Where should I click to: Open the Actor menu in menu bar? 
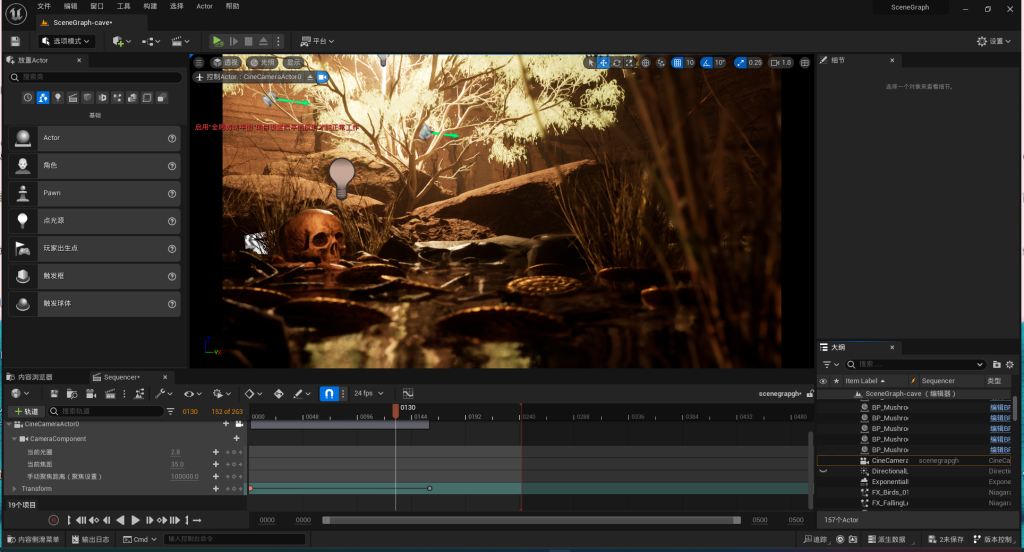(x=204, y=7)
